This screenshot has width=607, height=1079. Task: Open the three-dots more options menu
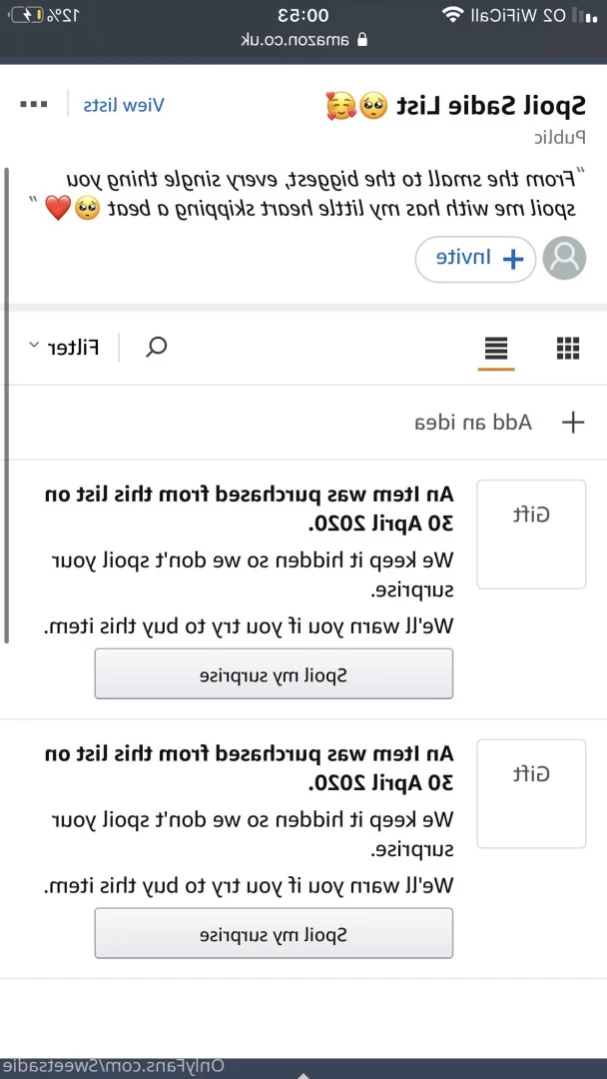click(34, 105)
